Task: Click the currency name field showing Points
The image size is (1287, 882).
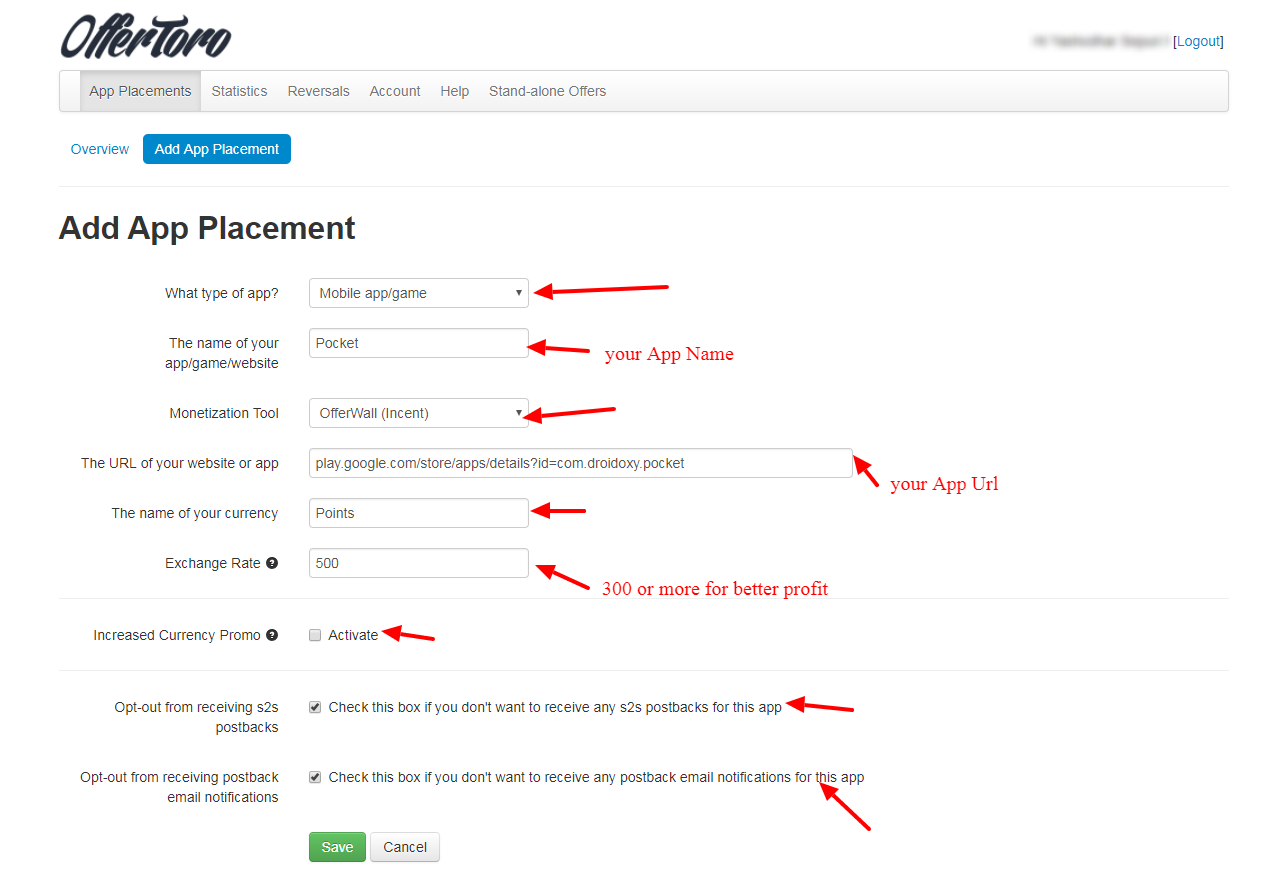Action: (x=418, y=513)
